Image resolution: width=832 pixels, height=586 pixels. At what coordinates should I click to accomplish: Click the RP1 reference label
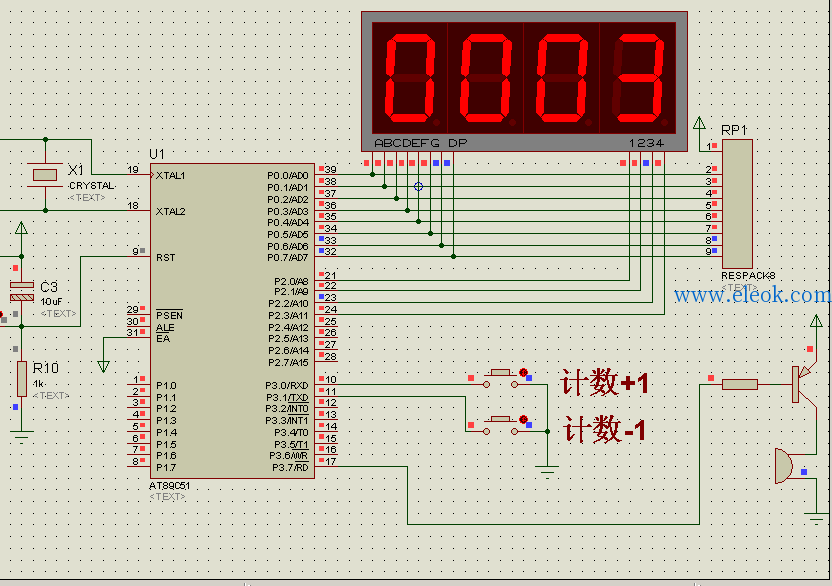[734, 131]
